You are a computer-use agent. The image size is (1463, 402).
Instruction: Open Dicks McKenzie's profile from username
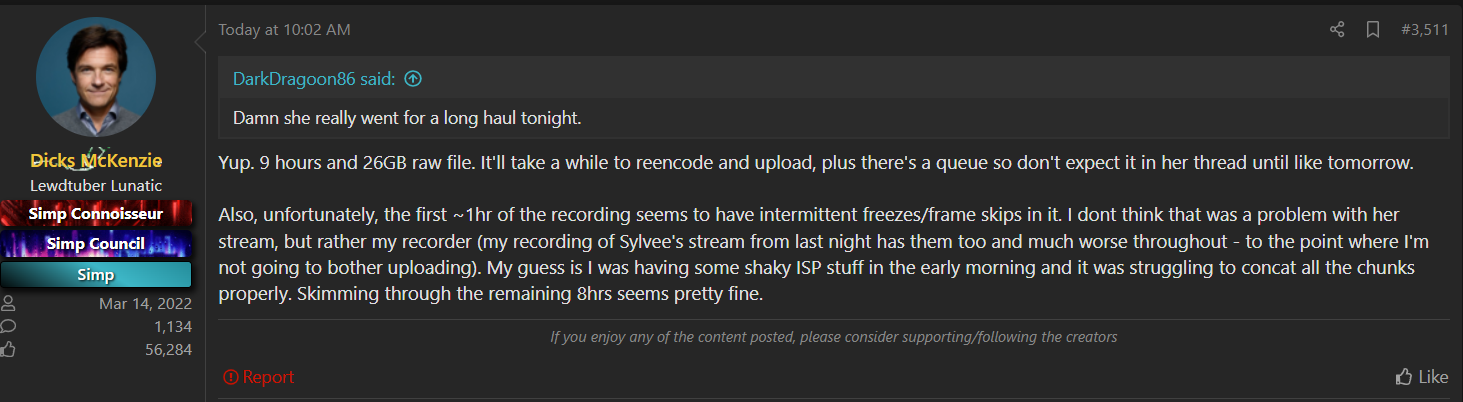pos(96,161)
